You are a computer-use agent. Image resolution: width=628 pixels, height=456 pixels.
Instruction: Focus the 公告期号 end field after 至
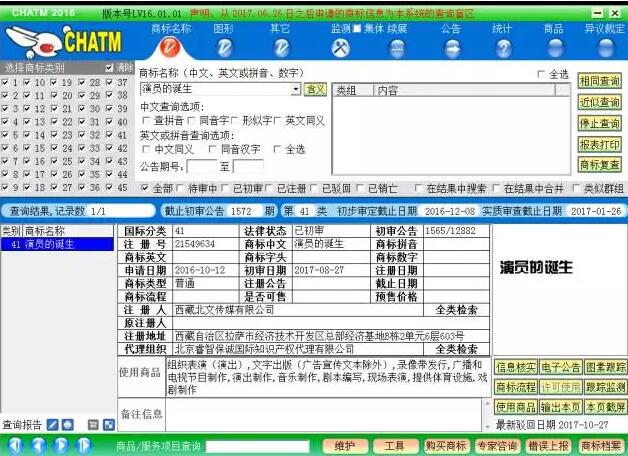point(248,166)
